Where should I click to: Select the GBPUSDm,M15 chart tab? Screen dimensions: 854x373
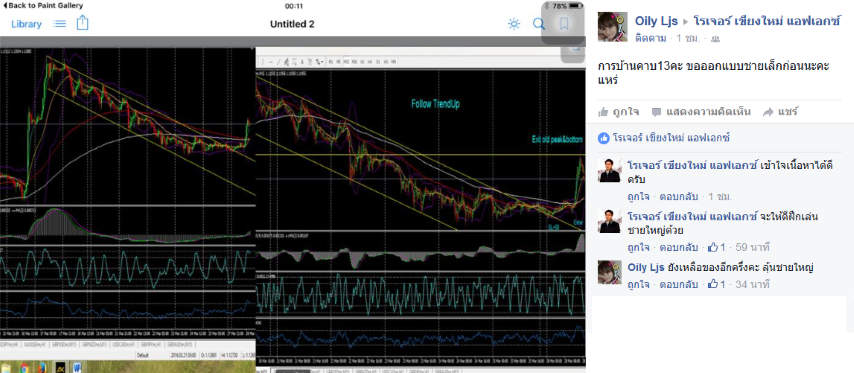point(64,345)
